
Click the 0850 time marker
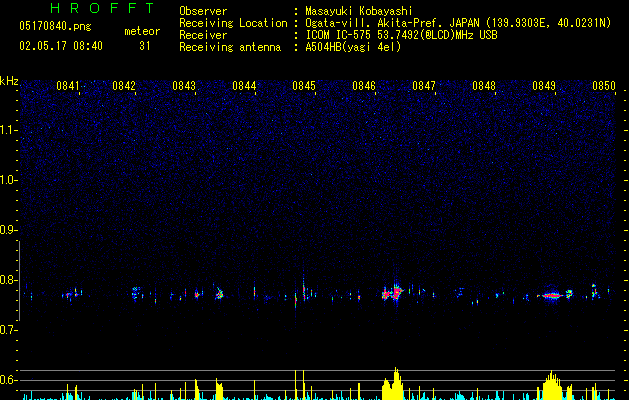tap(604, 85)
